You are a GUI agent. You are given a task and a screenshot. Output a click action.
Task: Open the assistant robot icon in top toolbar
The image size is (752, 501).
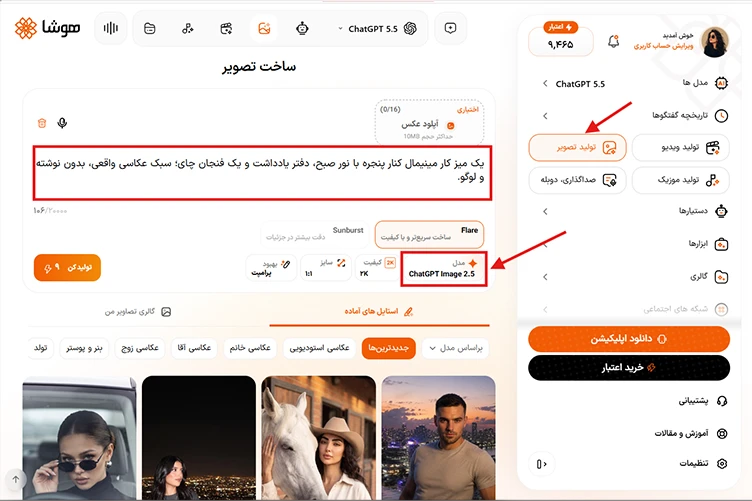point(302,29)
